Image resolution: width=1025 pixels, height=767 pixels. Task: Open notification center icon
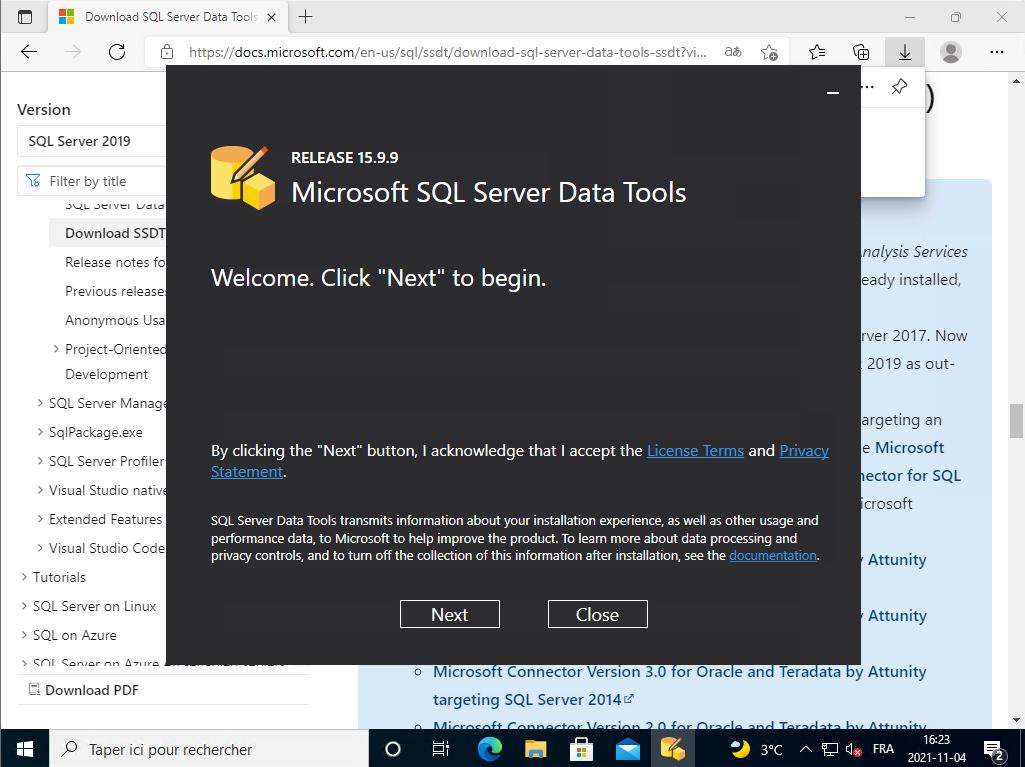[994, 750]
